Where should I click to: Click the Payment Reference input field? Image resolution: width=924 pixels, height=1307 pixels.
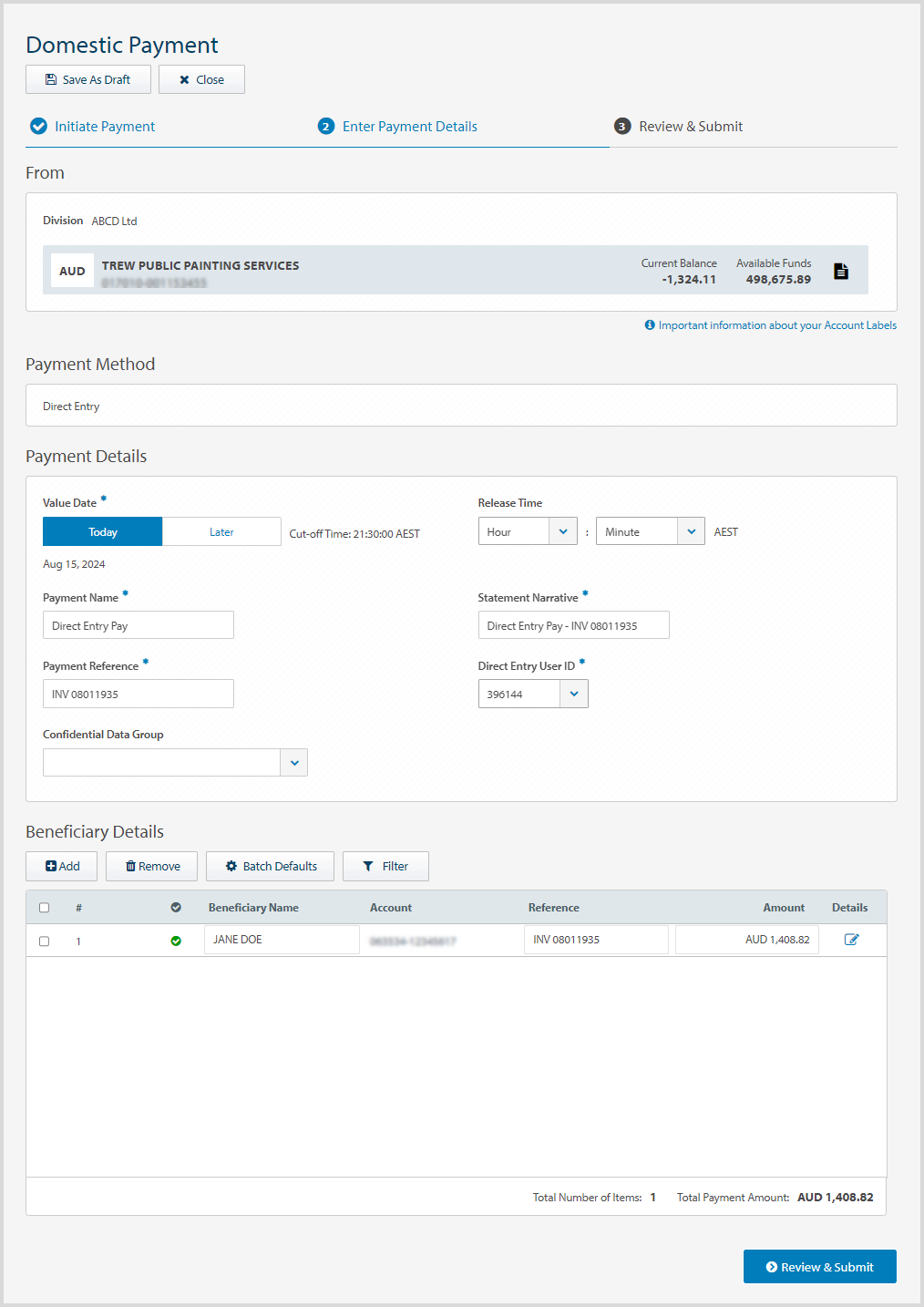[138, 694]
